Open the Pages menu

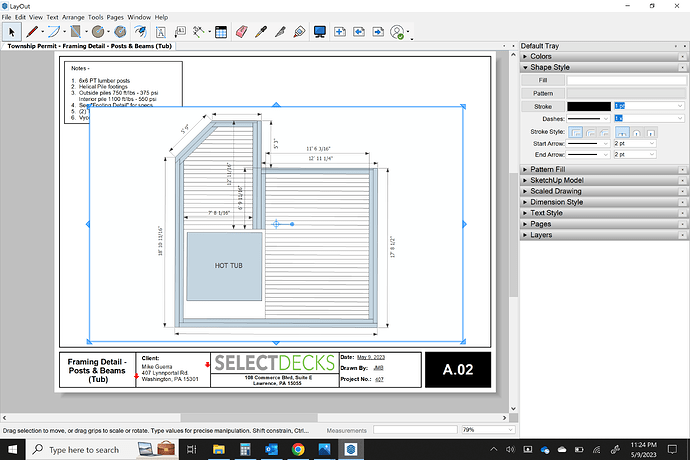[116, 17]
